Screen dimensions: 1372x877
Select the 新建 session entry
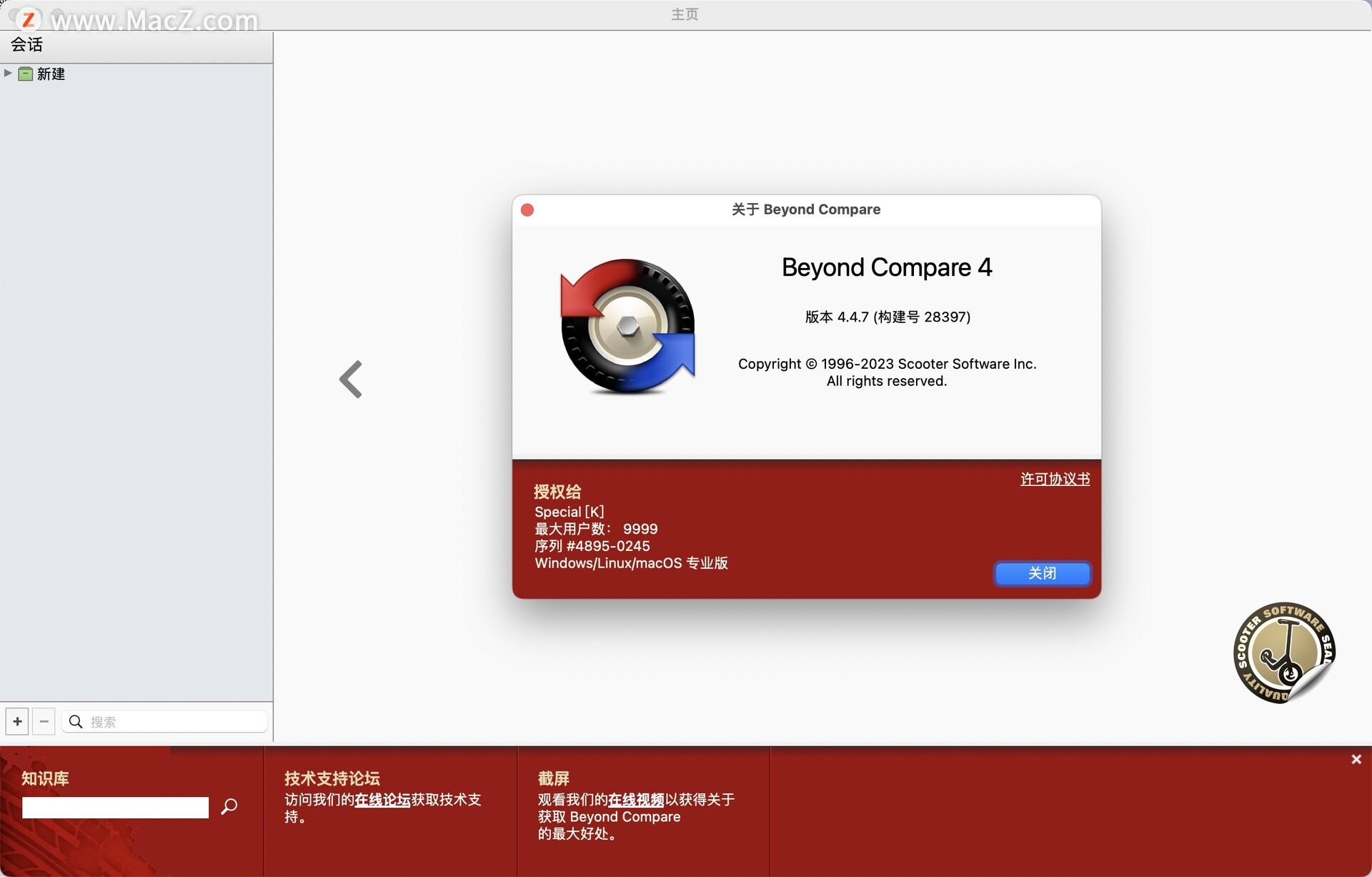pyautogui.click(x=50, y=74)
